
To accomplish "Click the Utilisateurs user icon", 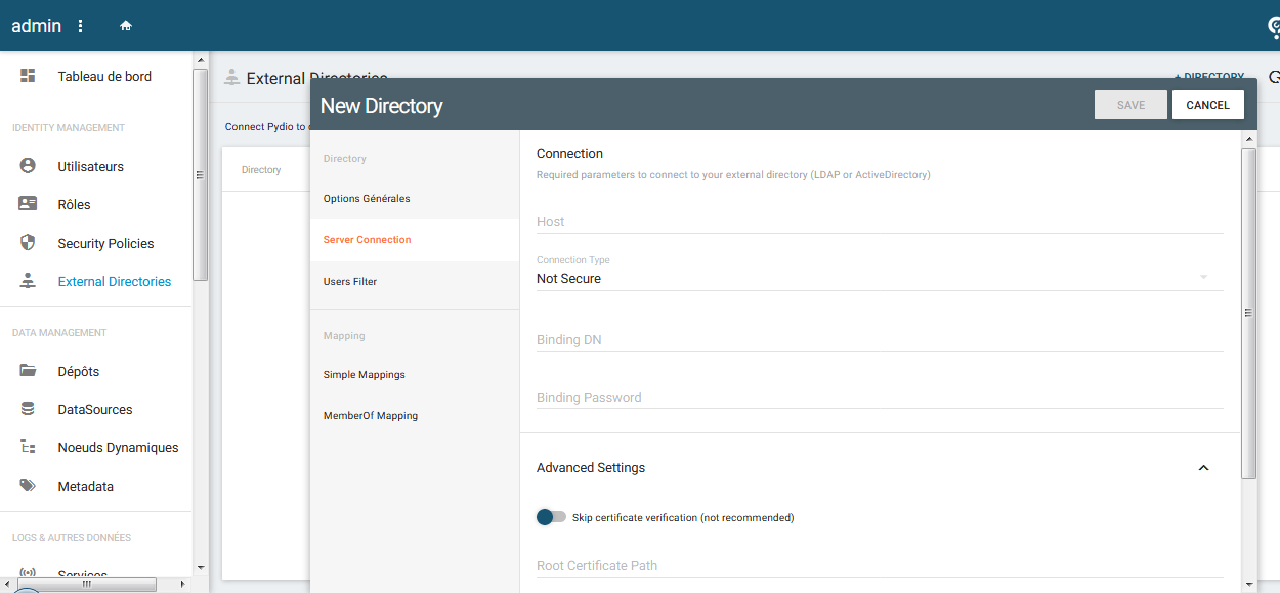I will click(x=28, y=166).
